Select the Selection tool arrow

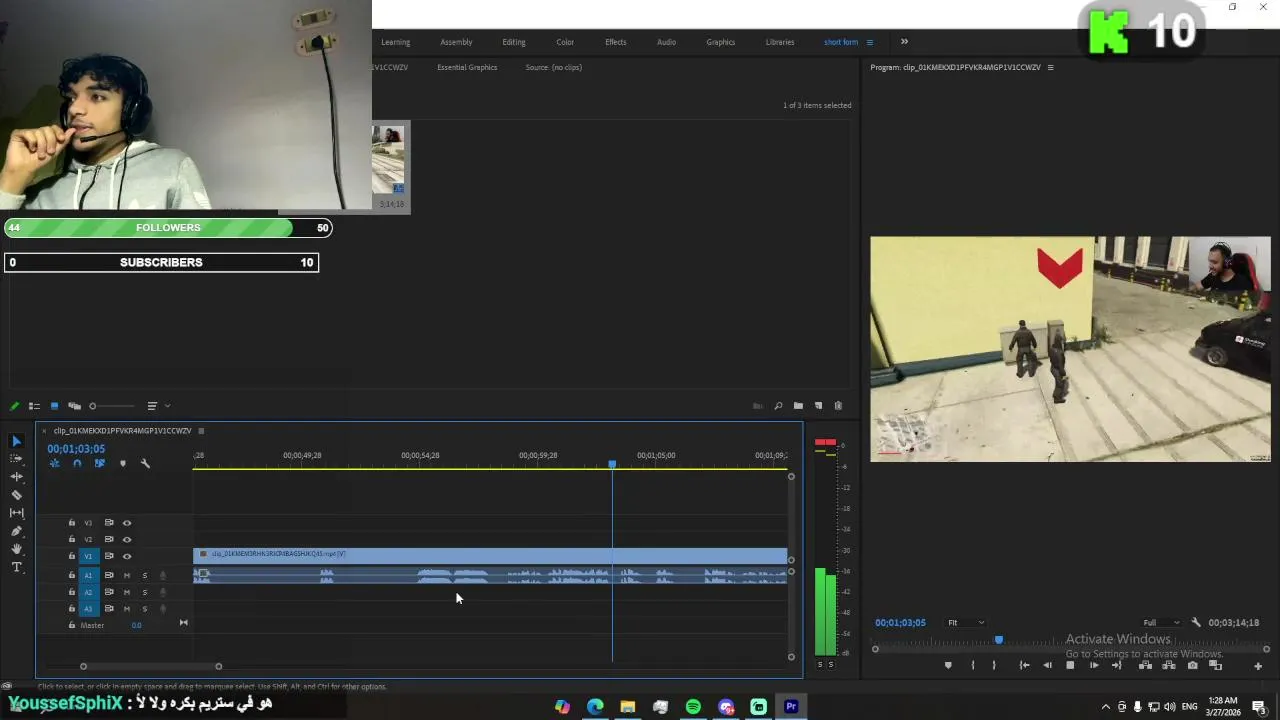point(16,441)
